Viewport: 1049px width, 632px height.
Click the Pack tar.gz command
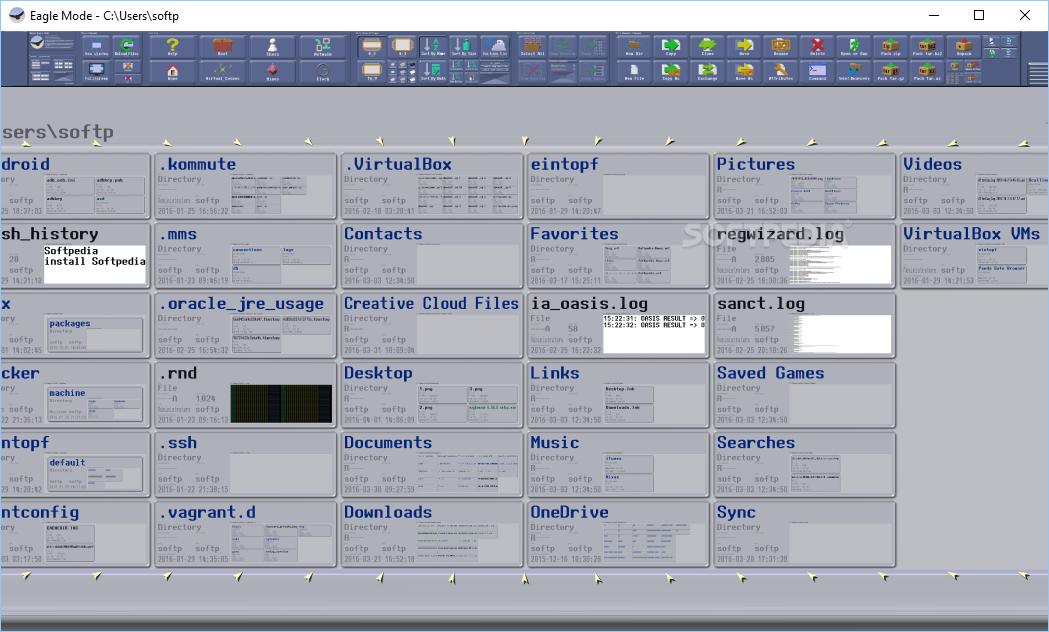[x=890, y=72]
